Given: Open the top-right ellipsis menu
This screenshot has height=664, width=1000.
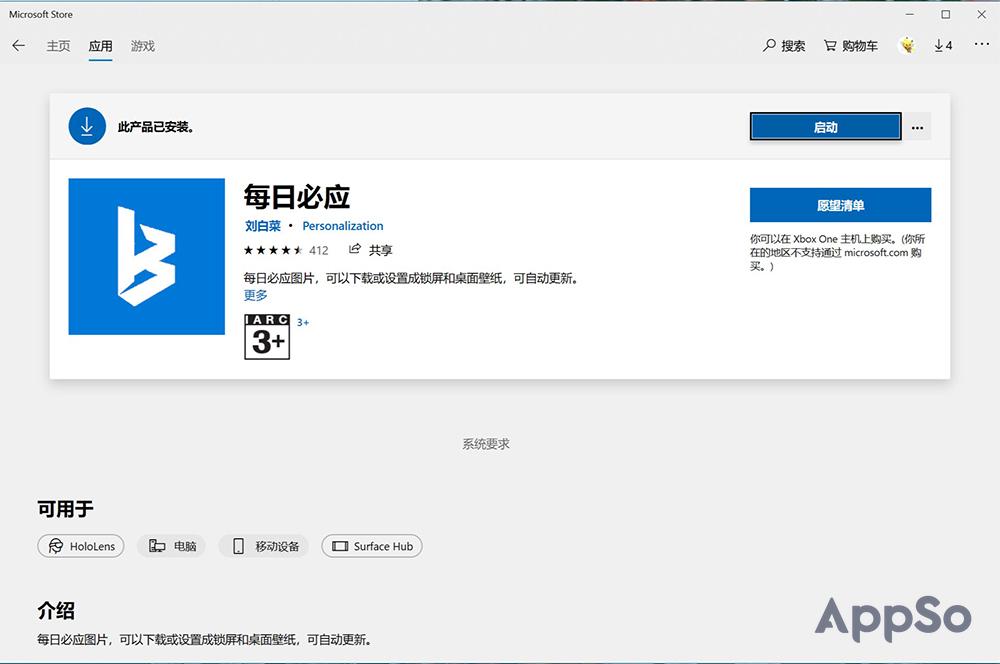Looking at the screenshot, I should click(x=979, y=45).
